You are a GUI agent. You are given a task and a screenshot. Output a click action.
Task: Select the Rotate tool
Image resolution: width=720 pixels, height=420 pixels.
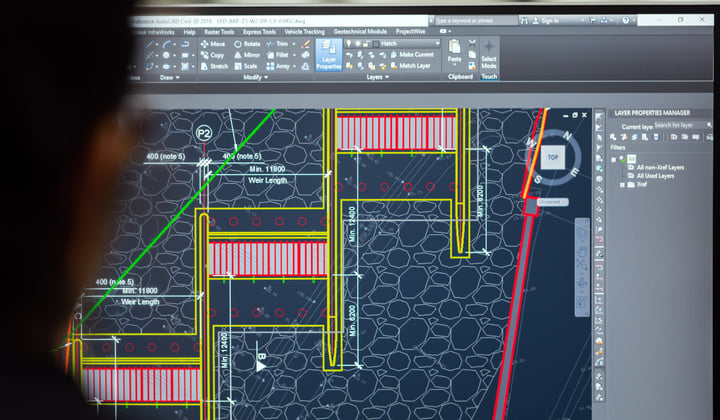point(247,44)
